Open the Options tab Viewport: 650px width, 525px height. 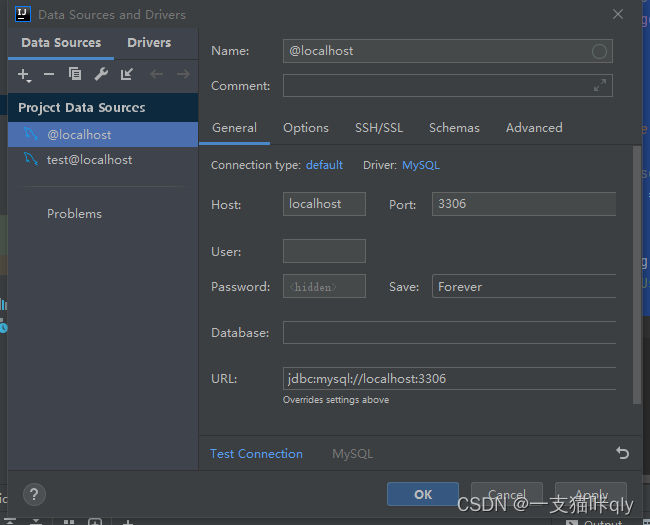point(306,128)
